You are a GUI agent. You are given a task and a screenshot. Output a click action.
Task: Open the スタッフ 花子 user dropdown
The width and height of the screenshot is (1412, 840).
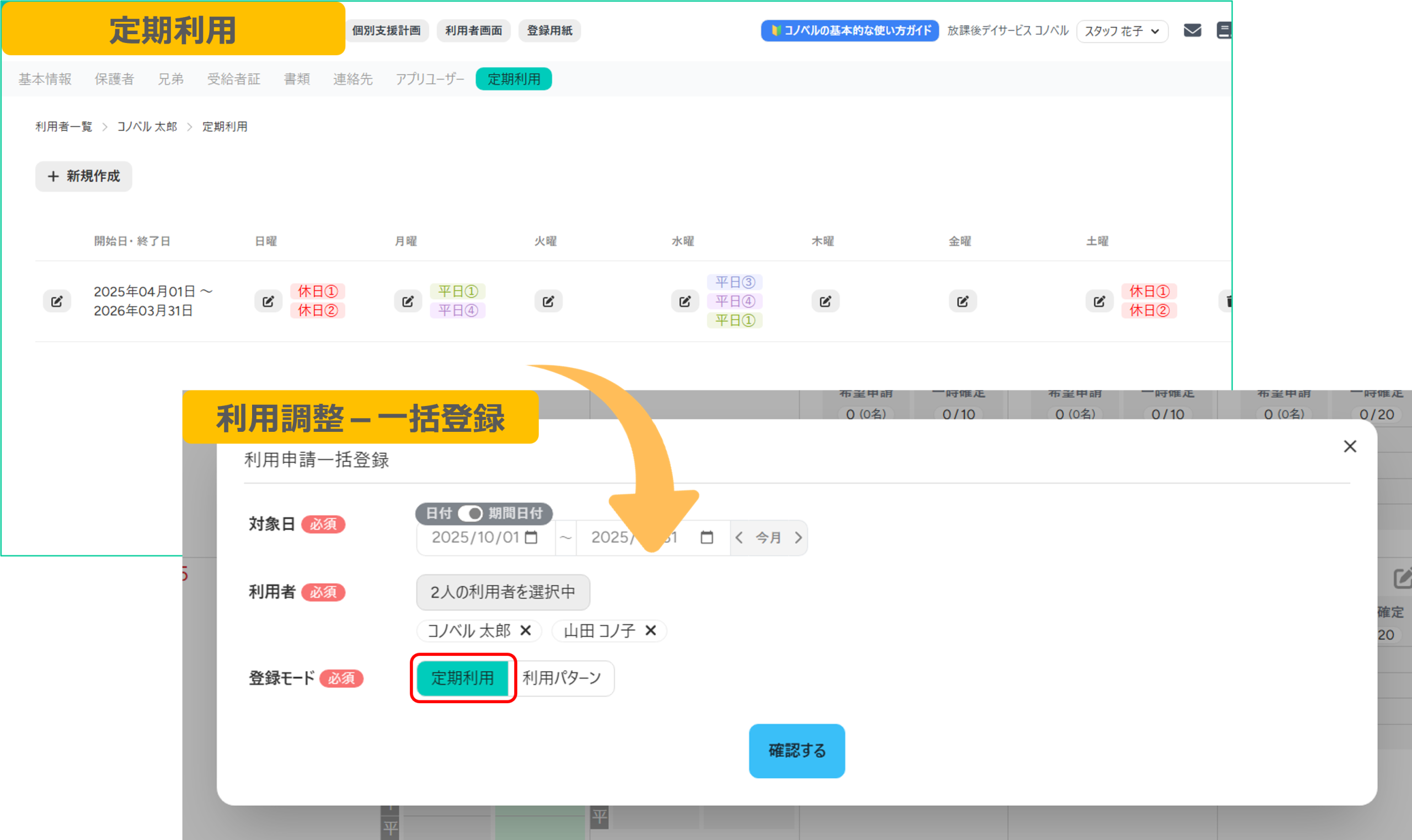pos(1122,31)
